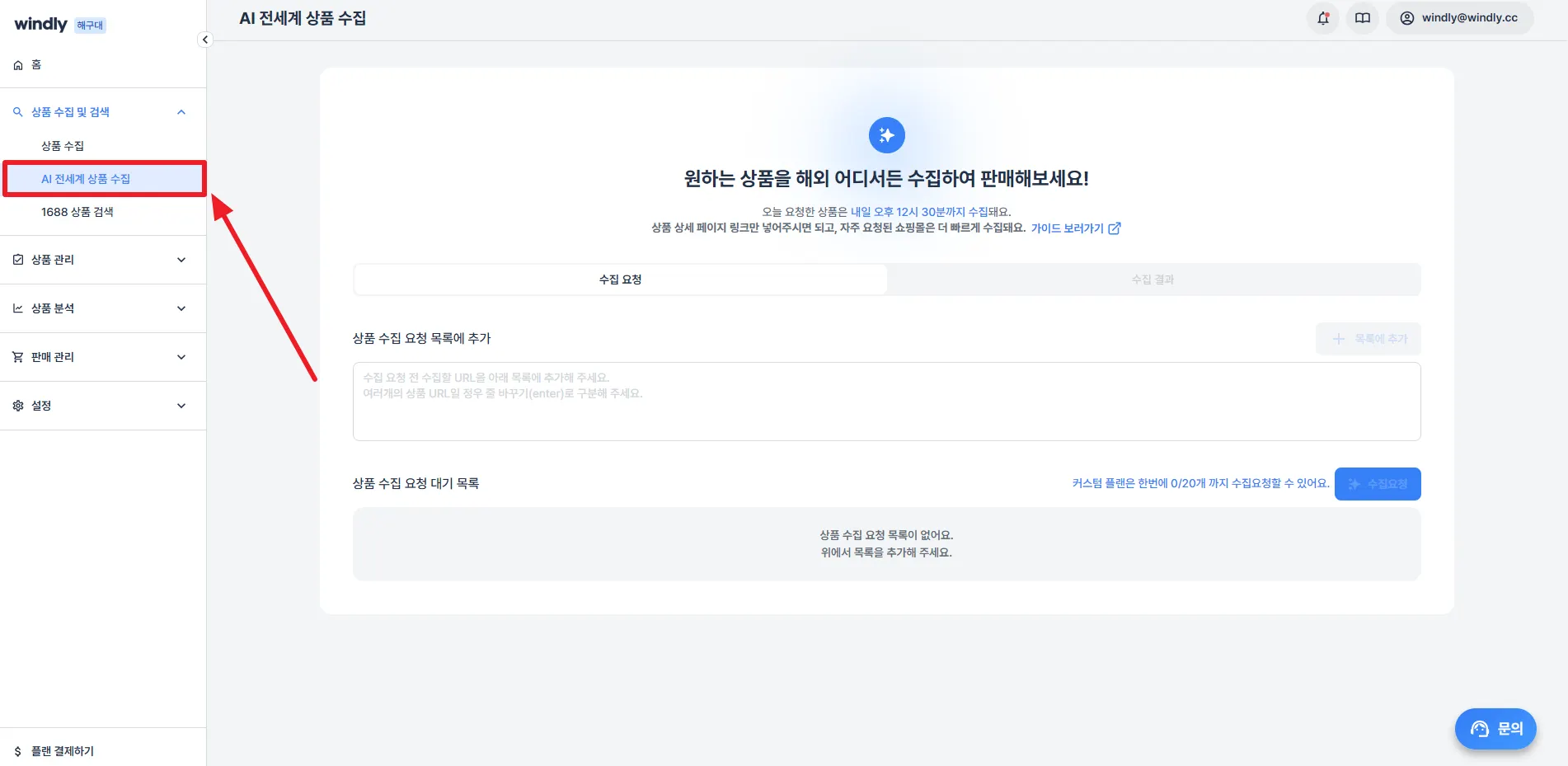Expand the 판매 관리 section
This screenshot has width=1568, height=766.
tap(181, 356)
